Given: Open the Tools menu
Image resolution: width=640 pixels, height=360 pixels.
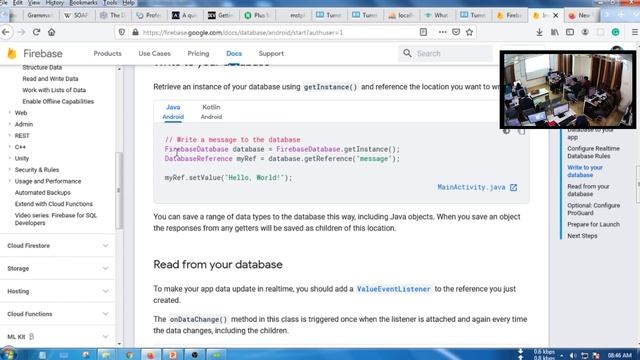Looking at the screenshot, I should click(x=110, y=3).
